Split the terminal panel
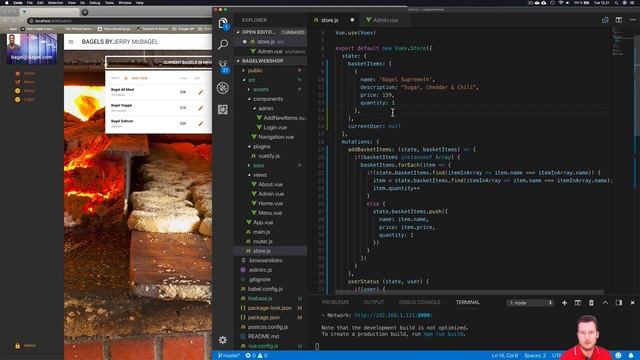 tap(578, 303)
